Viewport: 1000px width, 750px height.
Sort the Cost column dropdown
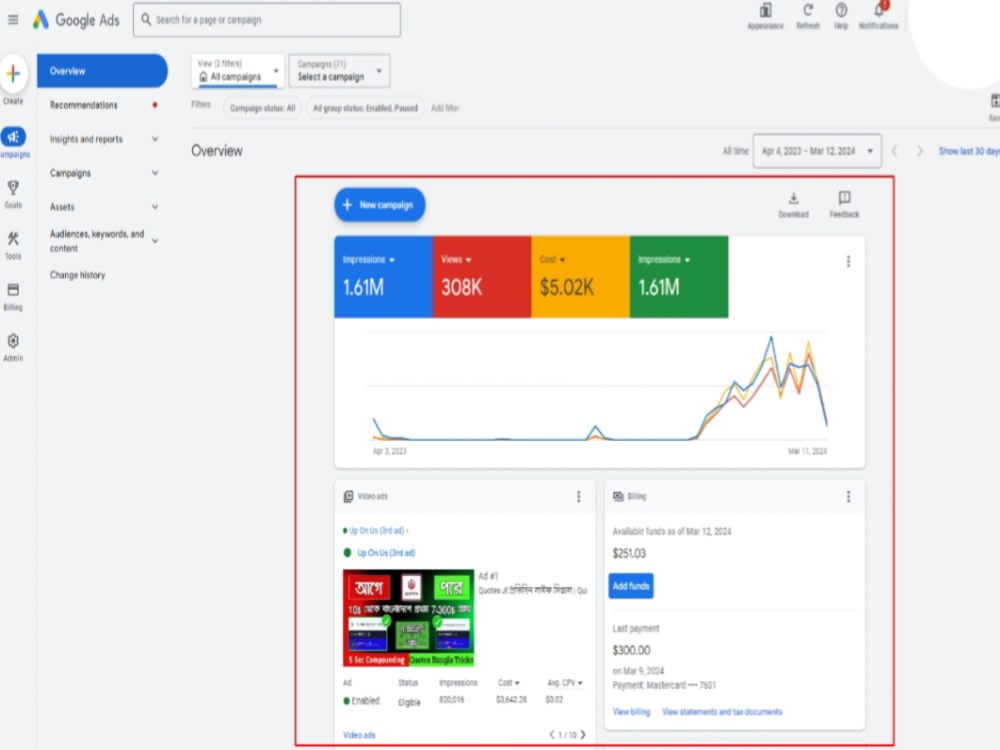[x=508, y=683]
